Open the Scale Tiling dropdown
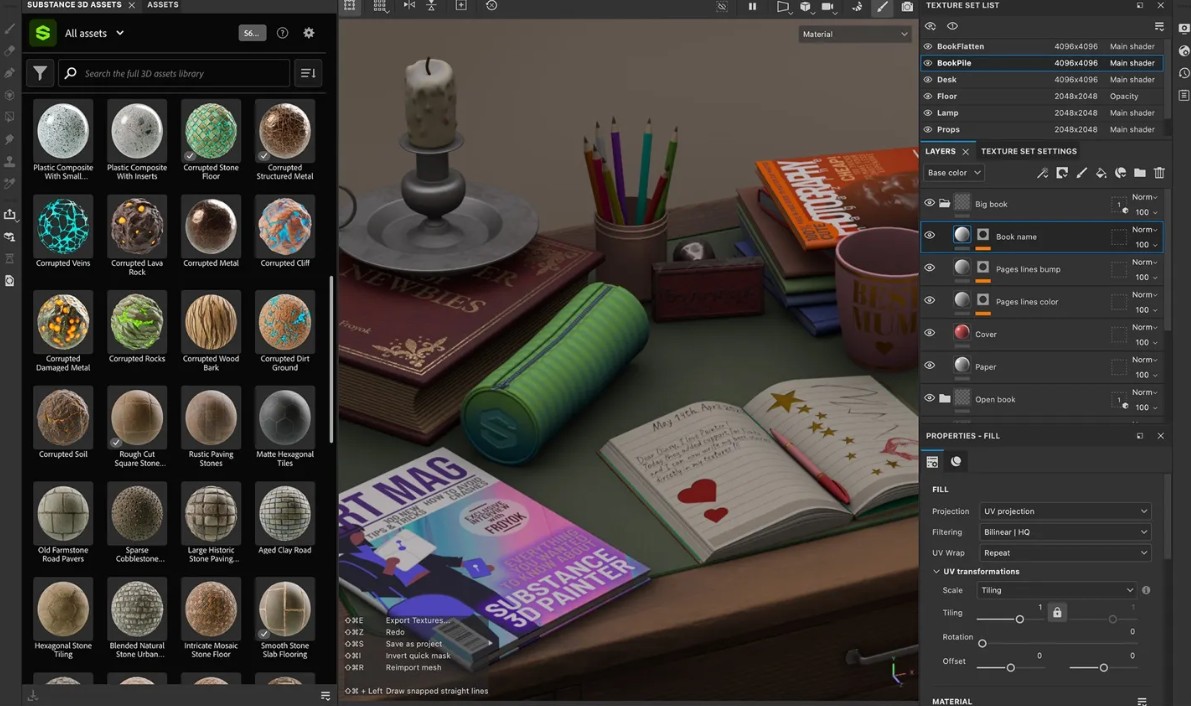 click(1057, 590)
